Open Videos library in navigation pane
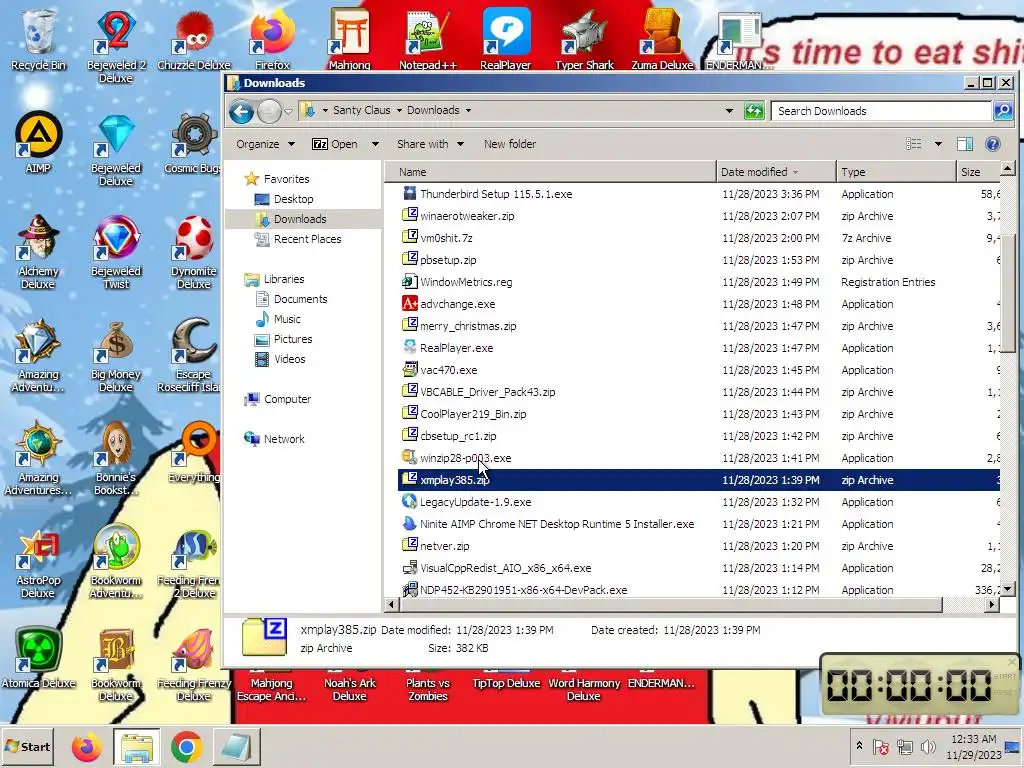Screen dimensions: 1024x768 (280, 359)
